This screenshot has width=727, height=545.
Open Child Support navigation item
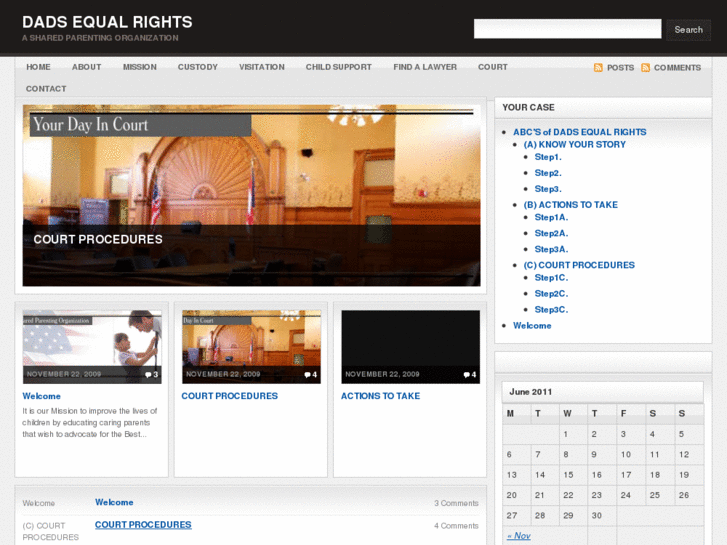click(x=338, y=67)
